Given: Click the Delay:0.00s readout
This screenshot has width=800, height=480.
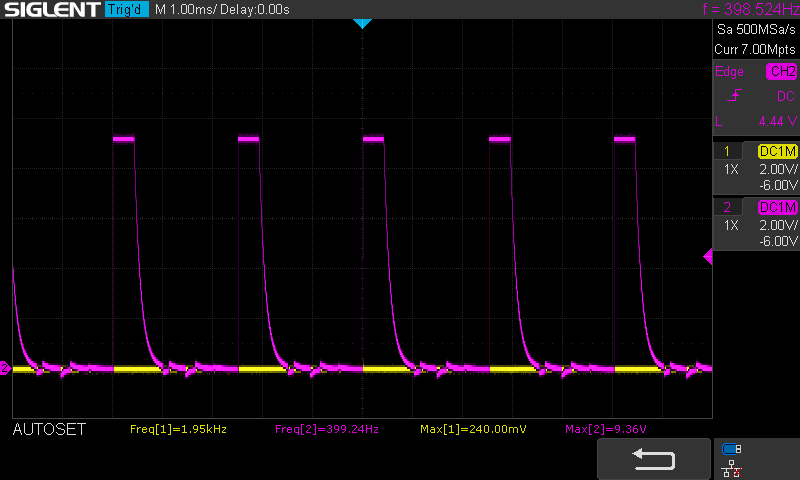Looking at the screenshot, I should click(255, 10).
